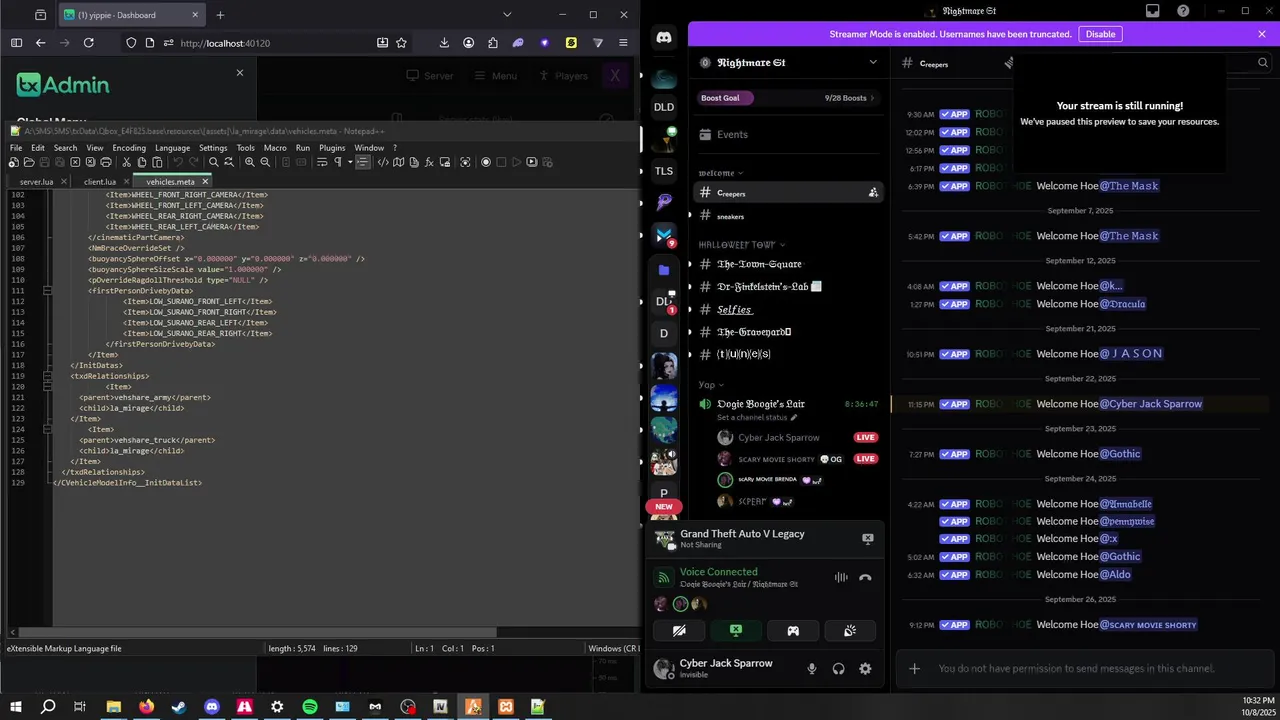This screenshot has height=720, width=1280.
Task: Open Discord User Settings gear
Action: (x=865, y=669)
